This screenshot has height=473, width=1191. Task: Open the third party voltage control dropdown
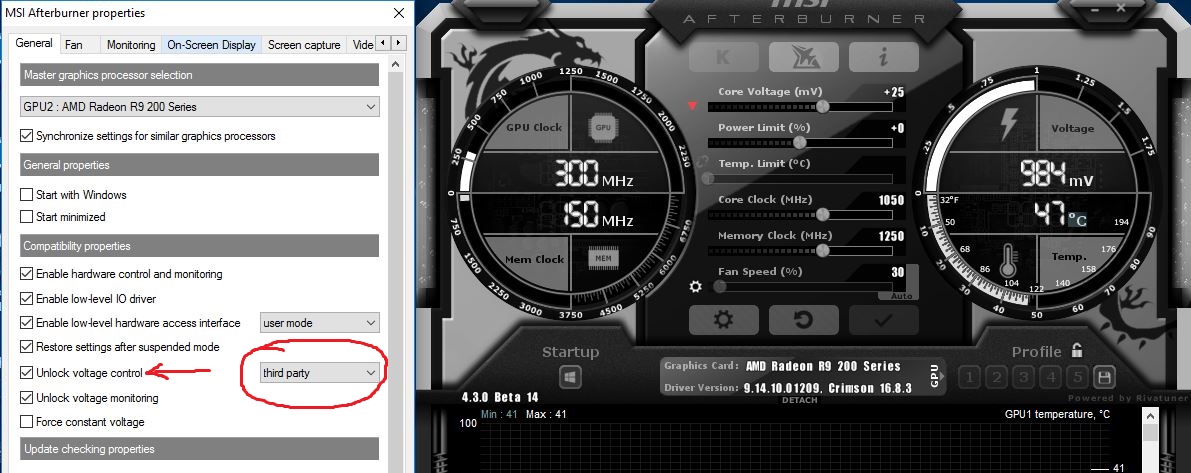point(320,373)
